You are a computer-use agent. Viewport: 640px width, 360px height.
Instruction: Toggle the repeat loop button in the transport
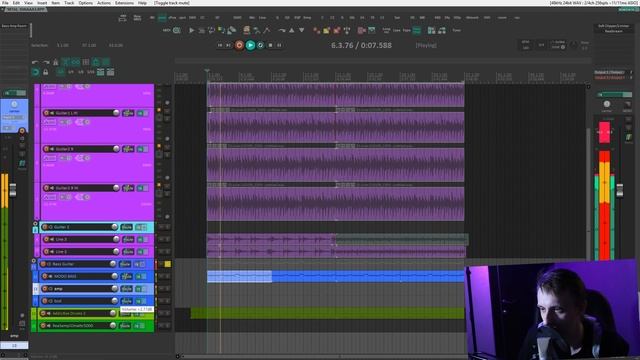260,45
